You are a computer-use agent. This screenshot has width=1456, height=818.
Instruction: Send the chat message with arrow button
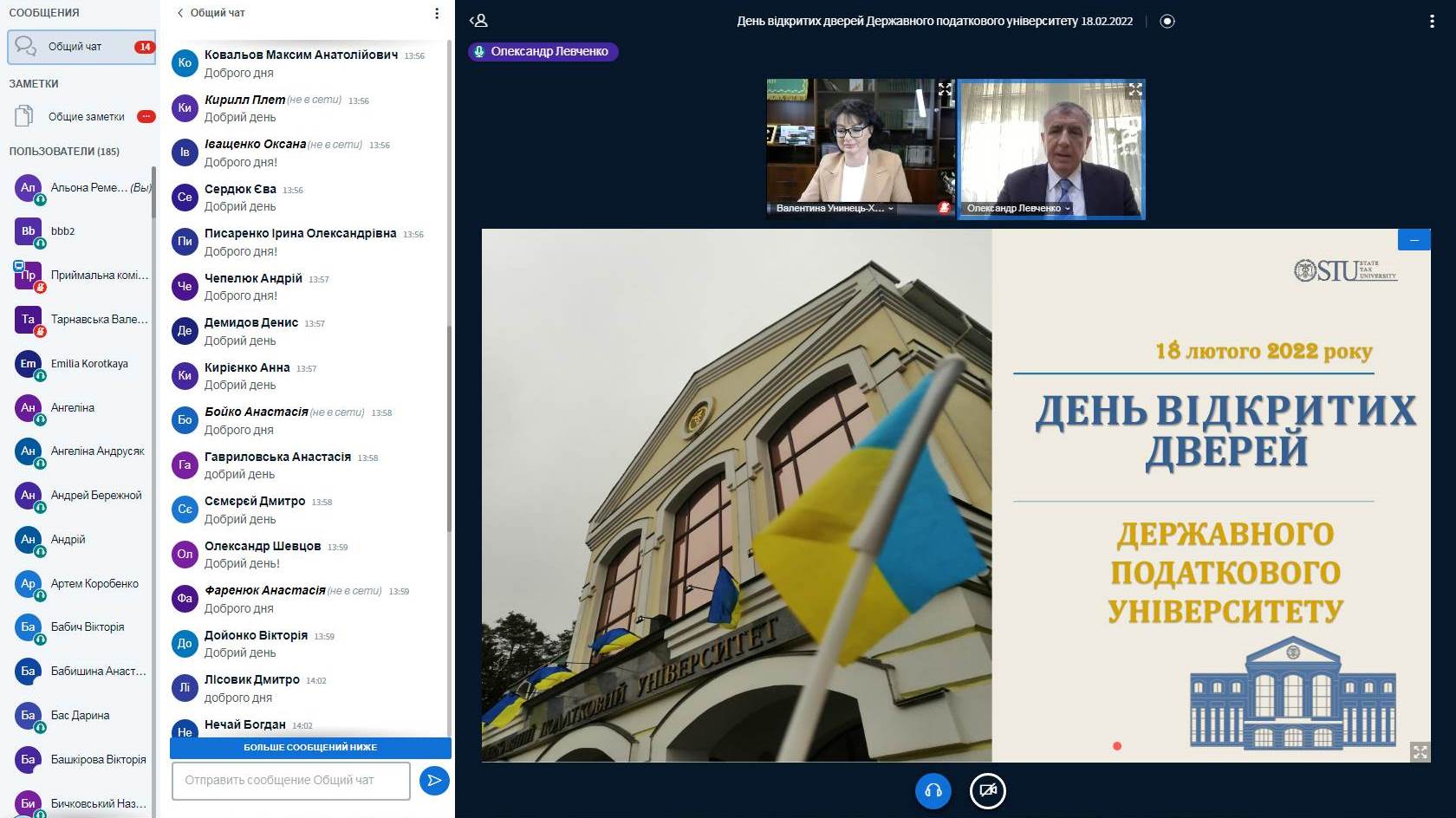(x=434, y=781)
